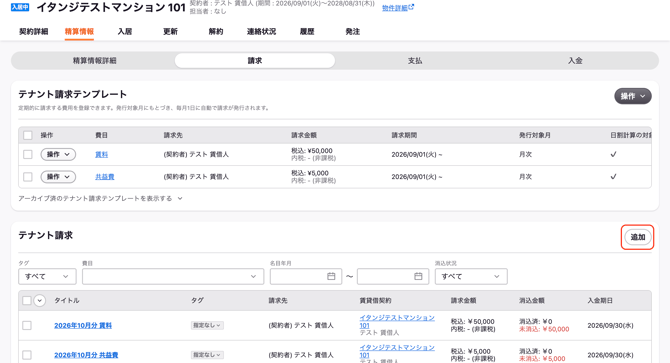The image size is (670, 363).
Task: Click the 発行対象月 column header
Action: click(535, 135)
